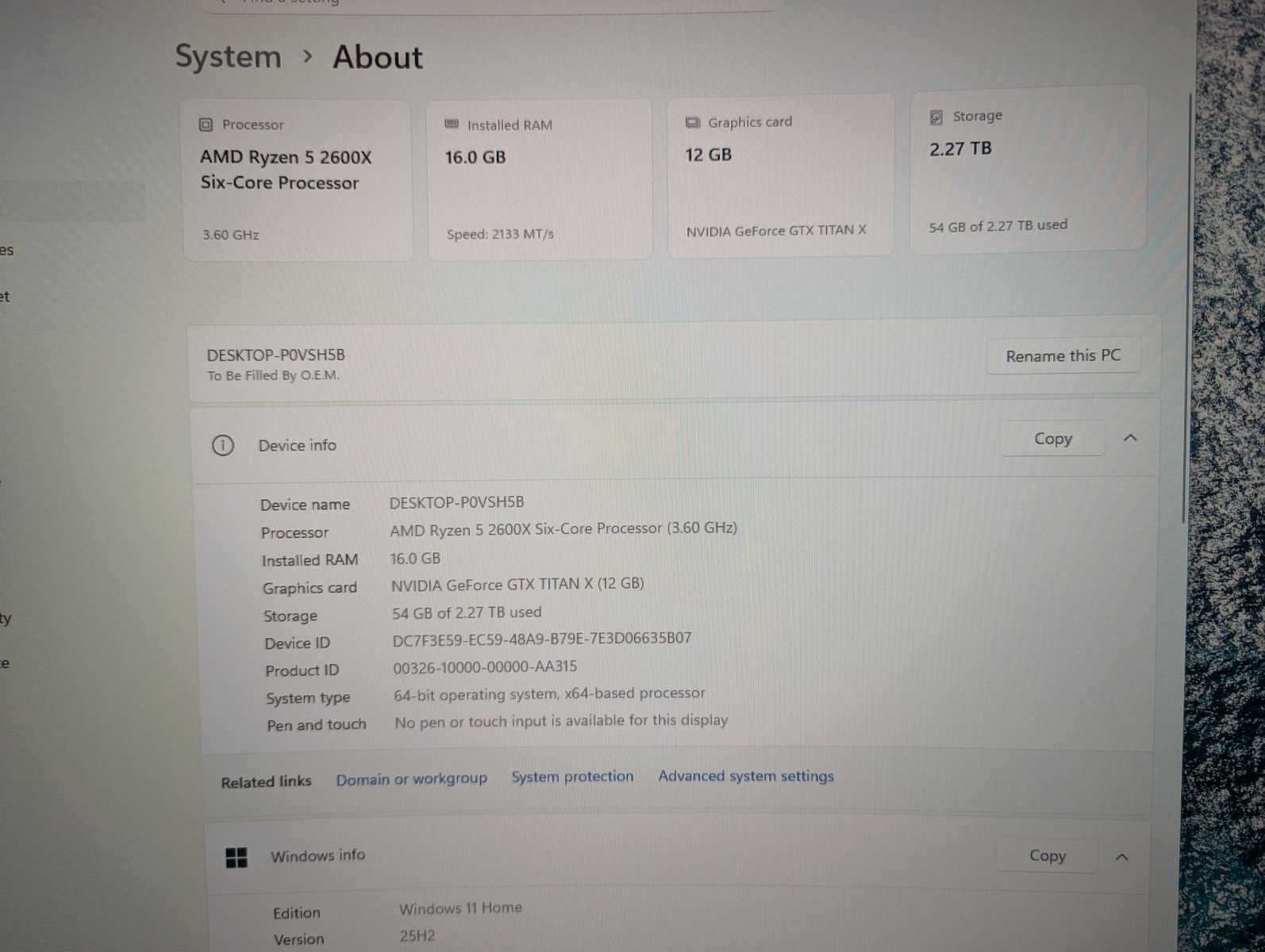Click 'AMD Ryzen 5 2600X Six-Core Processor (3.60 GHz)' row value

[x=563, y=529]
